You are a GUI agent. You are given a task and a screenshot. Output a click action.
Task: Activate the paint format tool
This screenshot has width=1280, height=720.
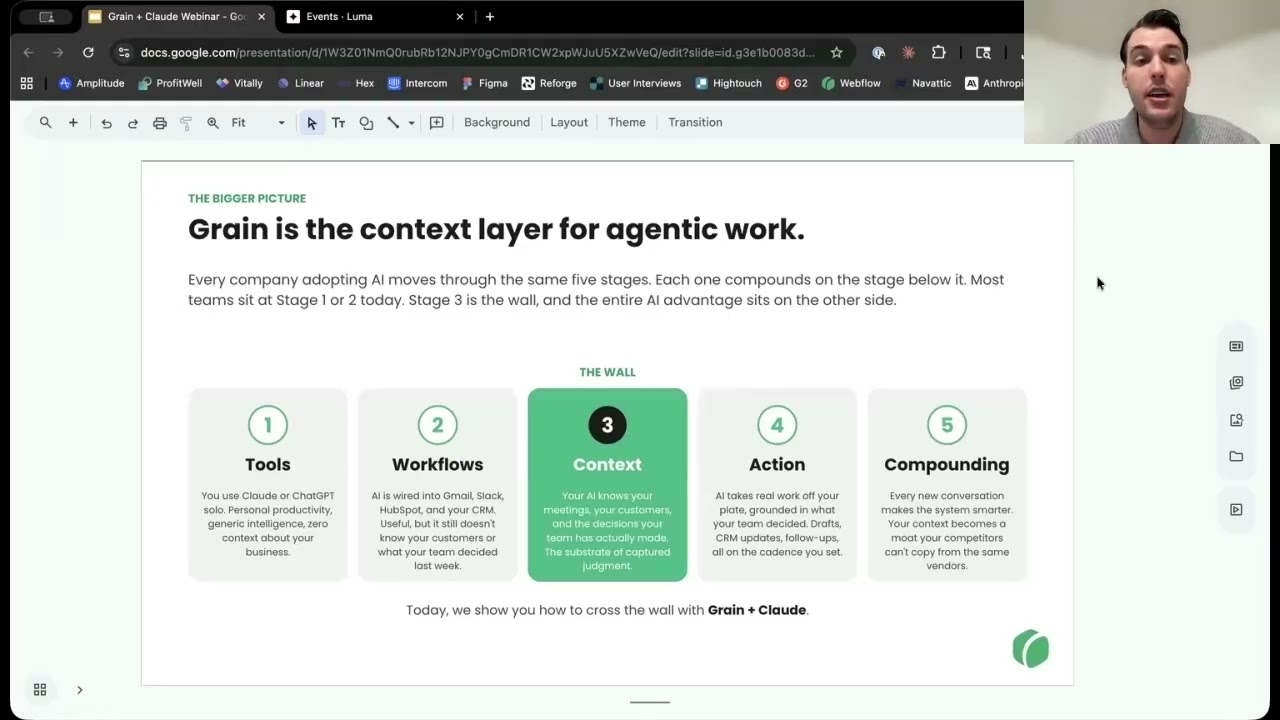(x=186, y=123)
